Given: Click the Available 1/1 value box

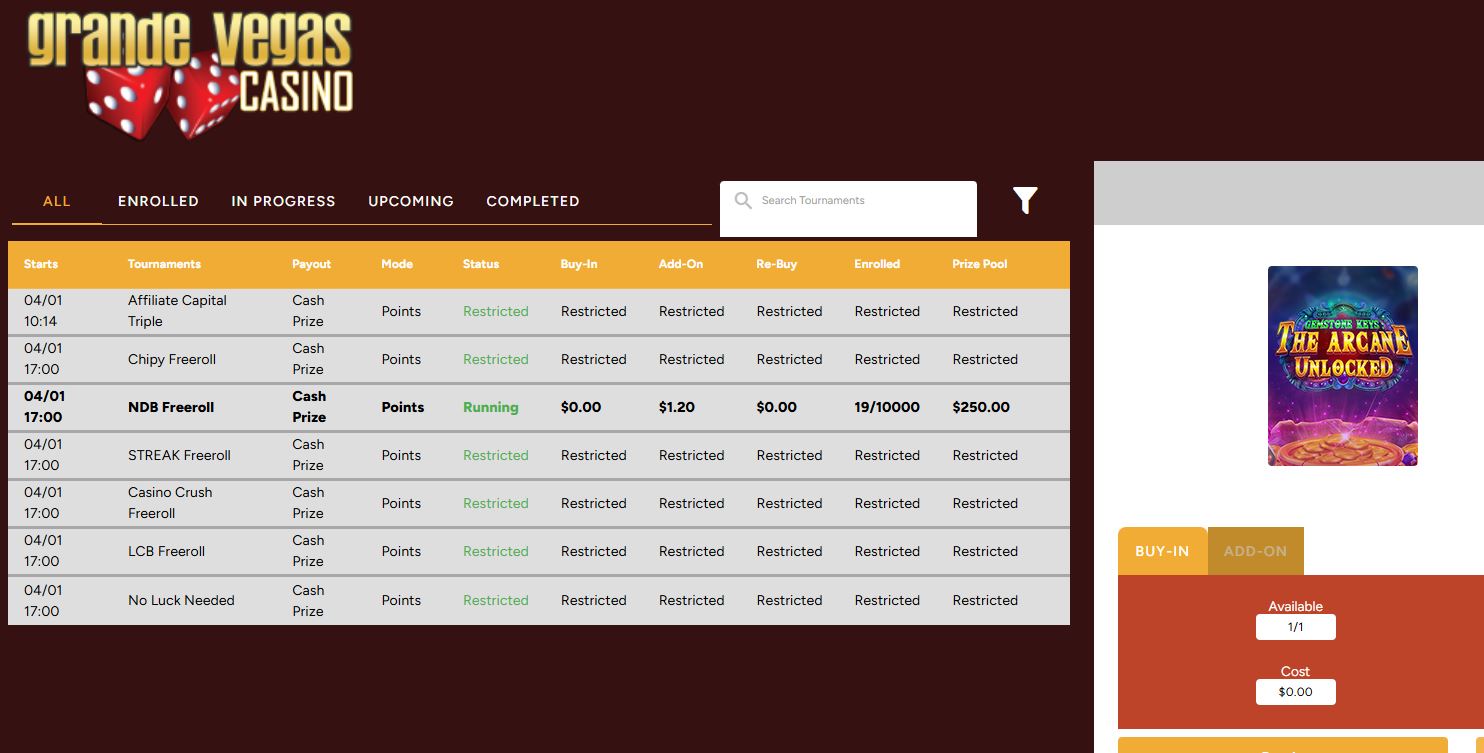Looking at the screenshot, I should pyautogui.click(x=1296, y=627).
